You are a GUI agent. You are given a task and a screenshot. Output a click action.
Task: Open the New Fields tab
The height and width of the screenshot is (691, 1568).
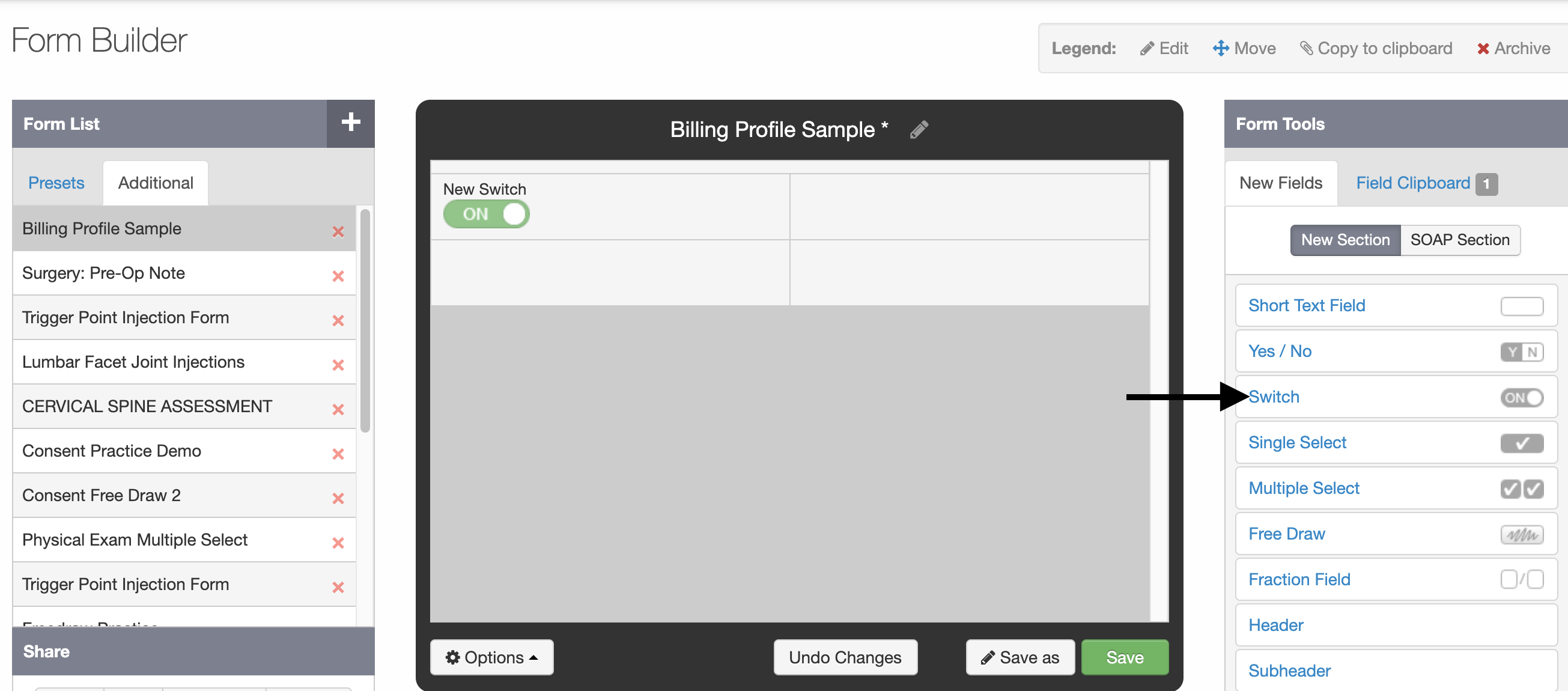[1280, 183]
